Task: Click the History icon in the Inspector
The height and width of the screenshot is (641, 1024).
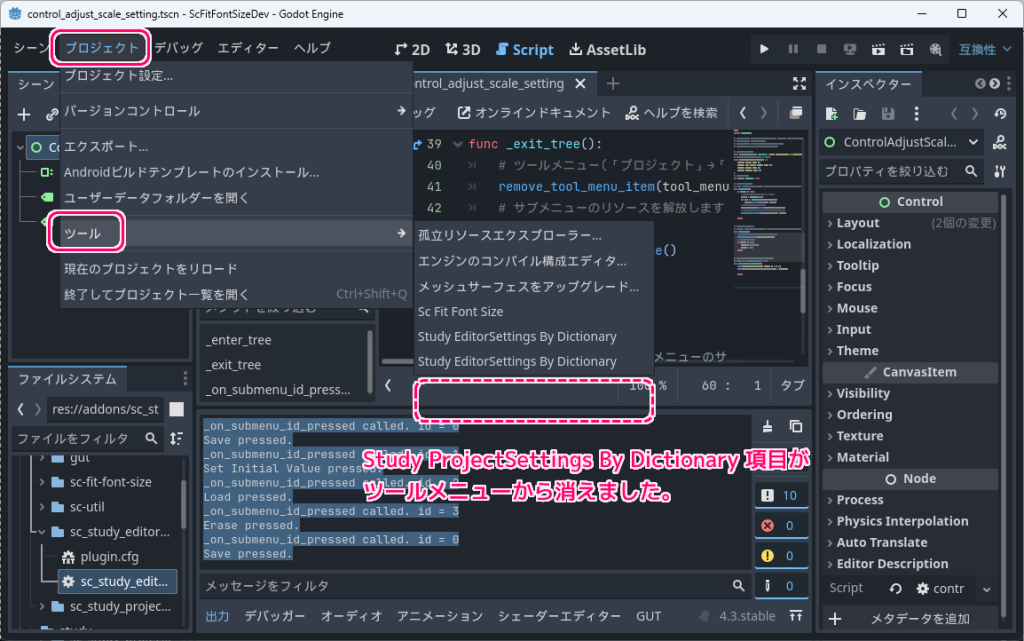Action: (999, 113)
